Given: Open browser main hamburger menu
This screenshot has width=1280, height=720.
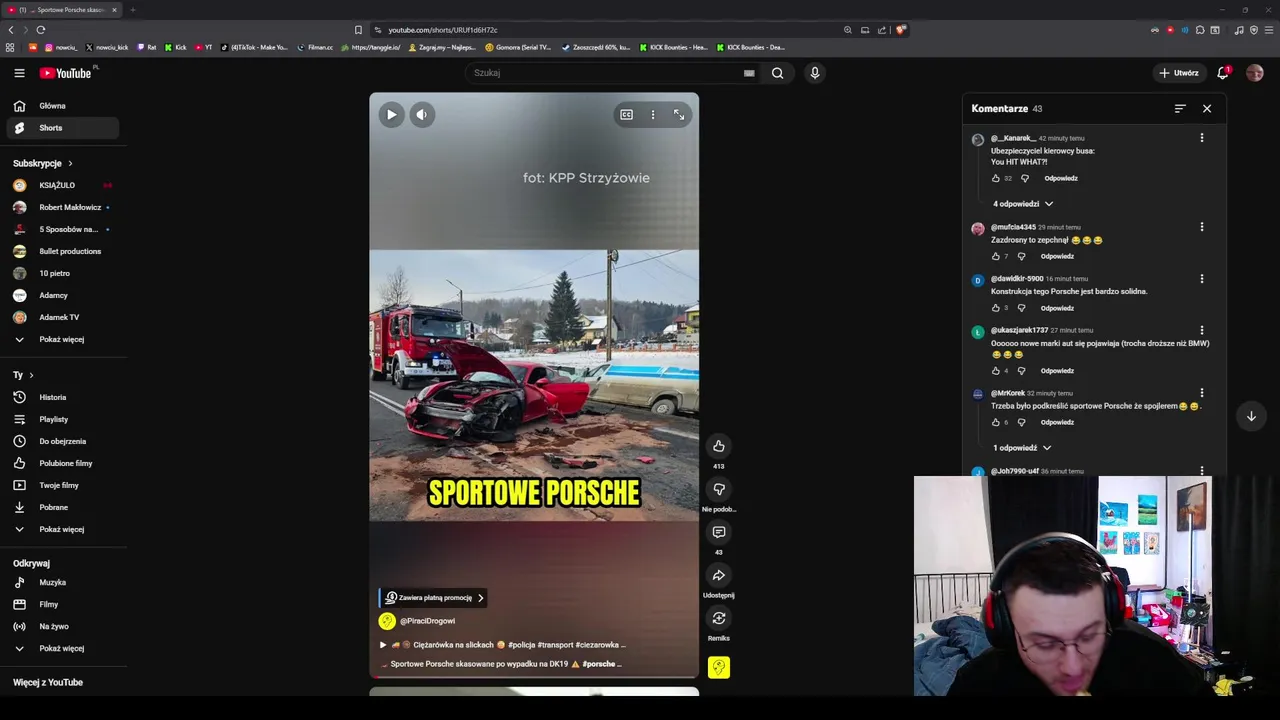Looking at the screenshot, I should tap(1268, 30).
